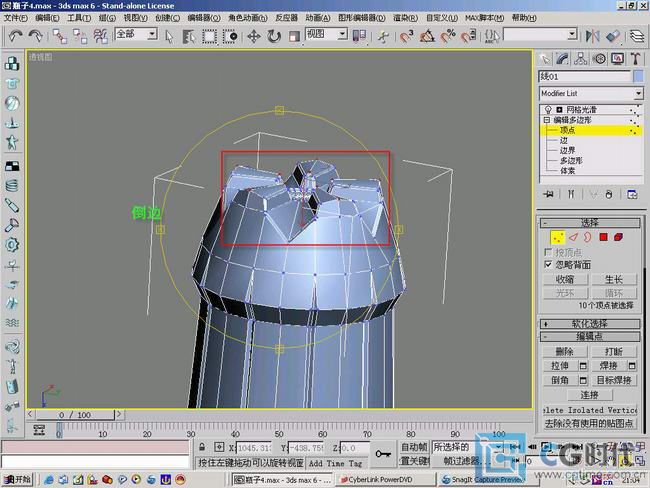Image resolution: width=650 pixels, height=488 pixels.
Task: Toggle the 忽略背面 checkbox
Action: click(x=548, y=265)
